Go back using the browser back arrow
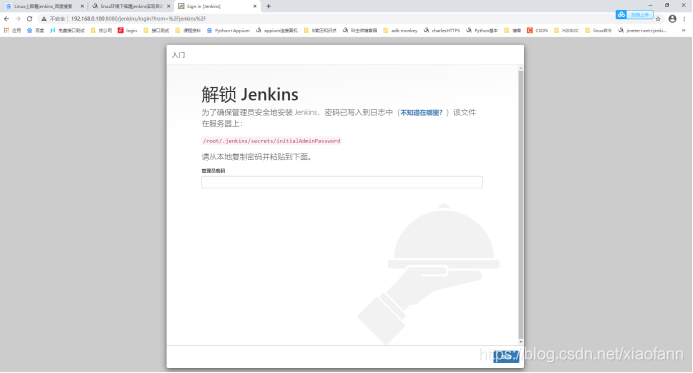 pos(6,19)
